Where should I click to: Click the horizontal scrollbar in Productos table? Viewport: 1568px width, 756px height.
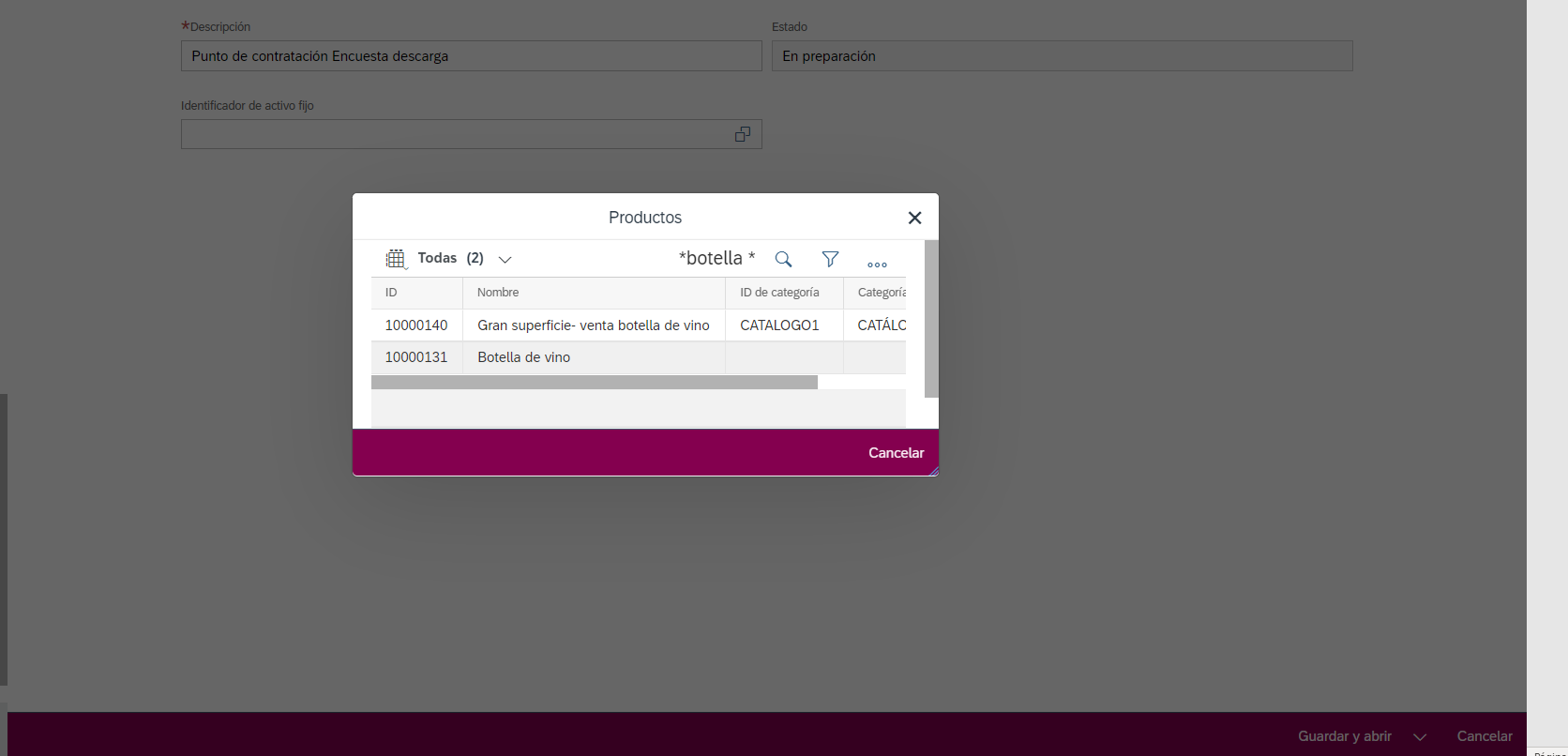click(x=595, y=382)
